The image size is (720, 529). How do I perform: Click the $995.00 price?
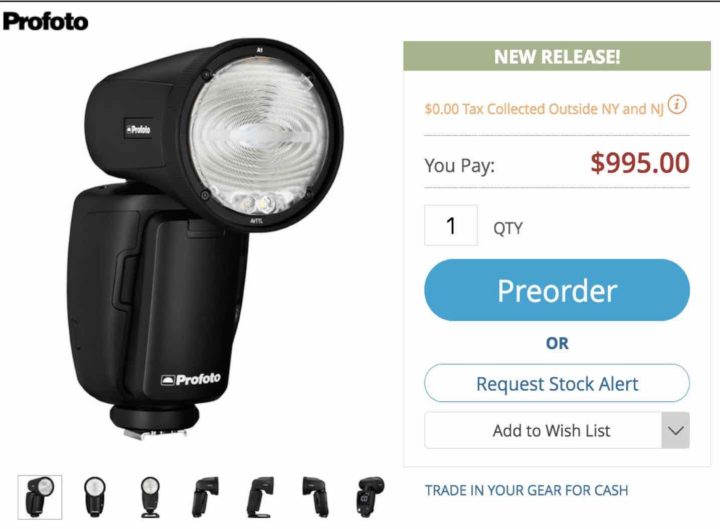(x=640, y=163)
